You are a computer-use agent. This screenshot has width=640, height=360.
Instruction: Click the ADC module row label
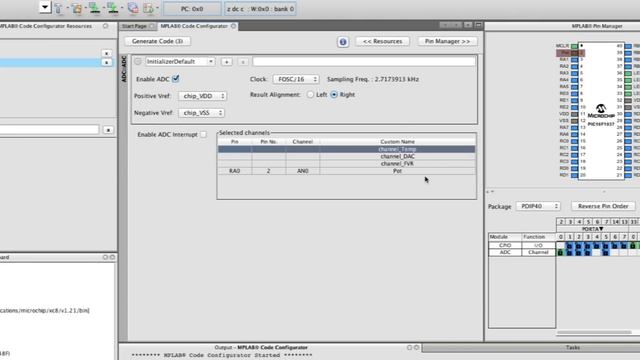(x=505, y=253)
